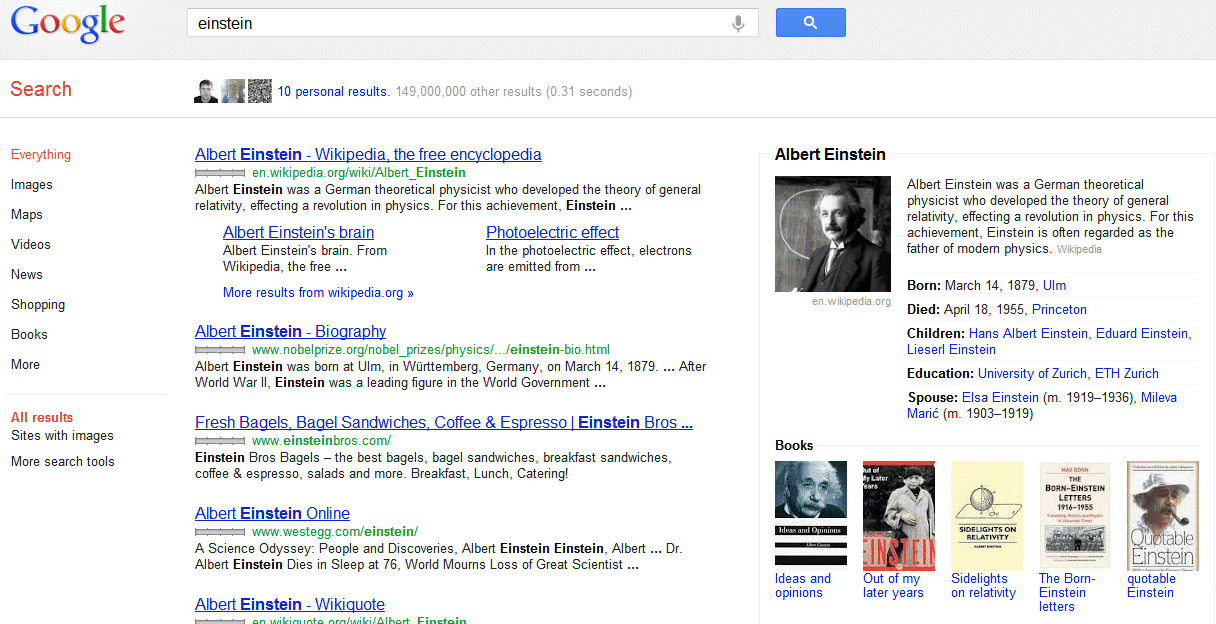
Task: Open Albert Einstein's brain sublink
Action: click(x=298, y=233)
